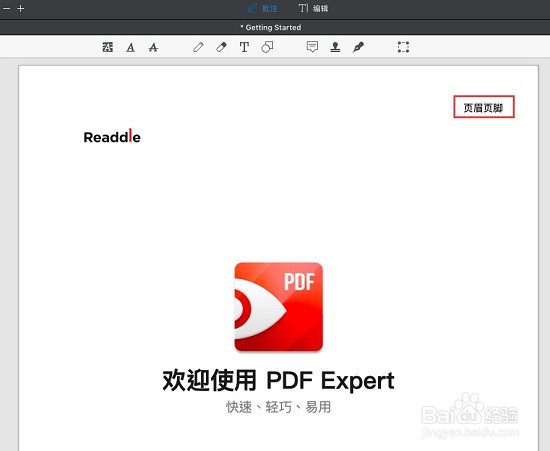Select the shapes tool

pos(267,47)
